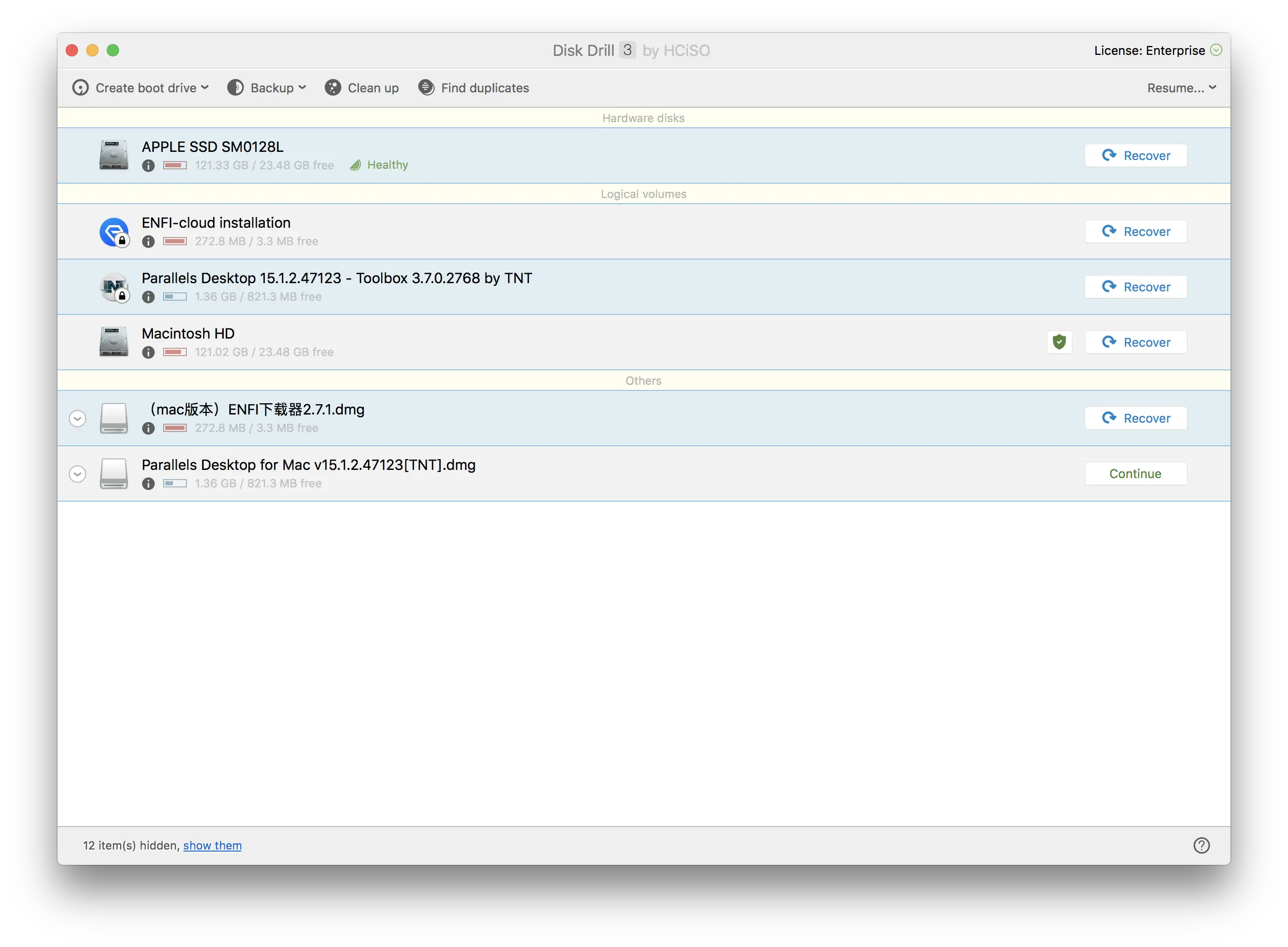The image size is (1288, 947).
Task: Click the info icon under APPLE SSD SM0128L
Action: coord(148,166)
